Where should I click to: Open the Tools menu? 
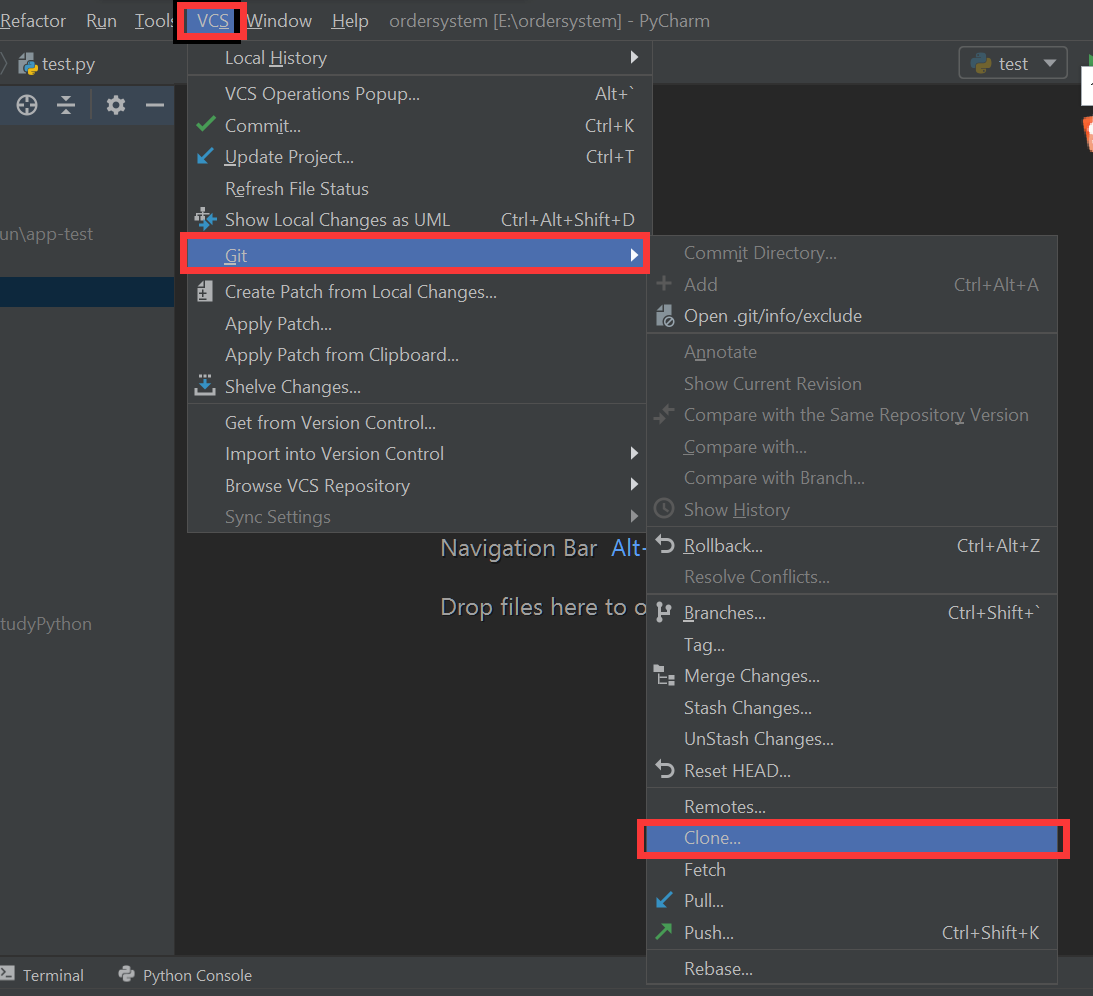click(x=154, y=21)
